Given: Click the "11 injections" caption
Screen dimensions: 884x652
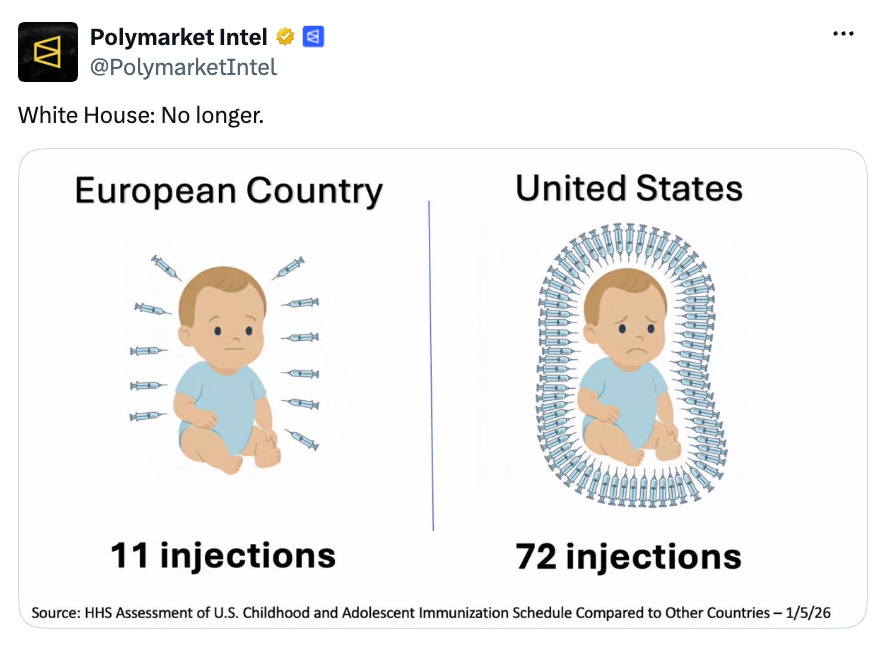Looking at the screenshot, I should pyautogui.click(x=223, y=555).
